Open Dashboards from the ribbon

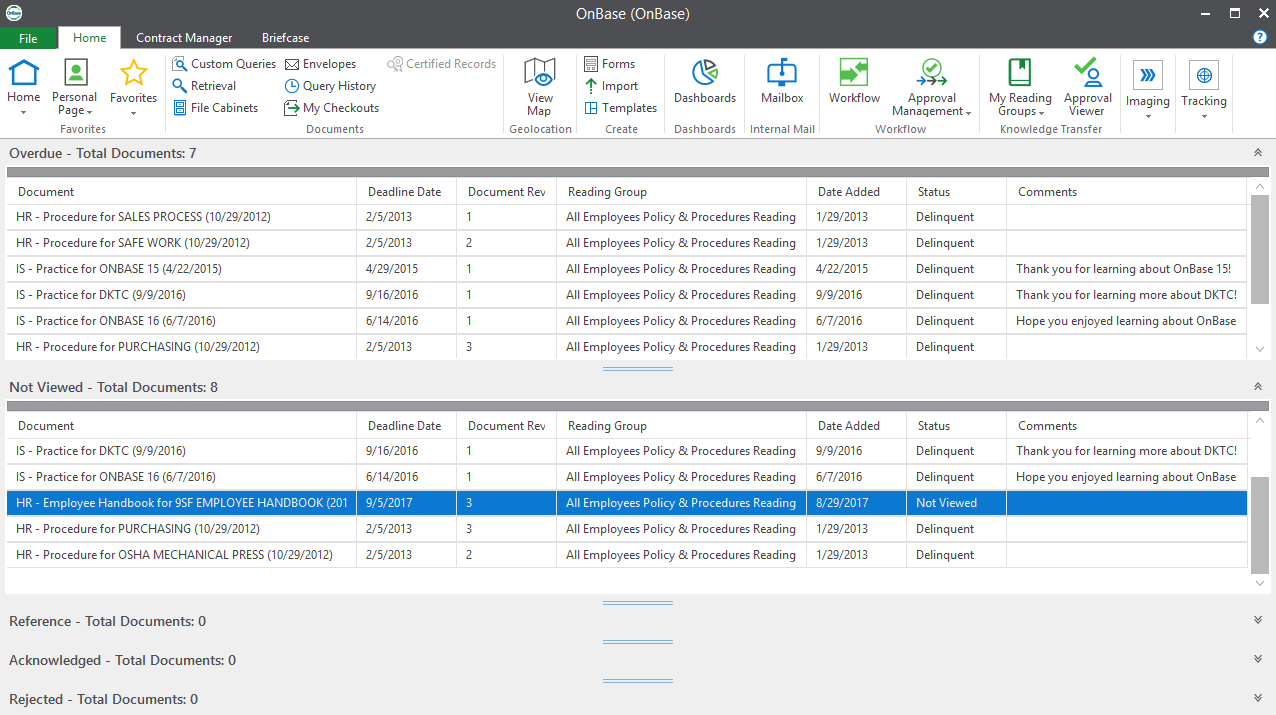pos(704,81)
